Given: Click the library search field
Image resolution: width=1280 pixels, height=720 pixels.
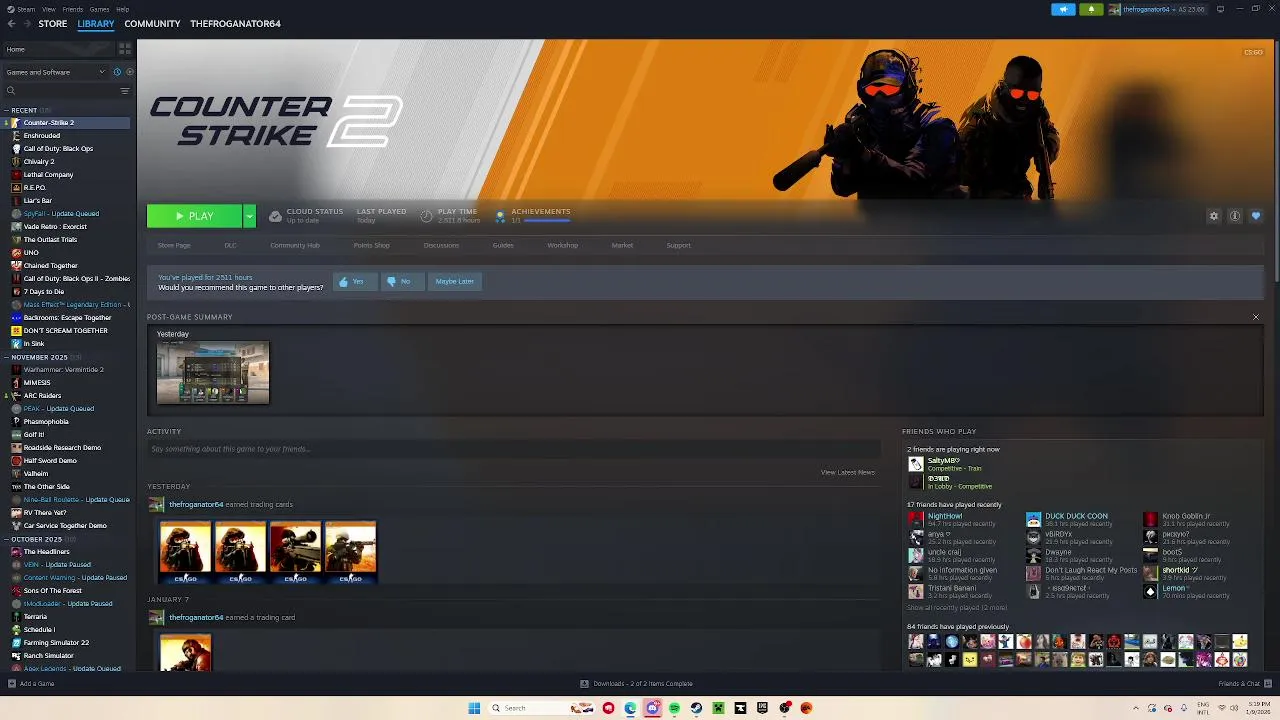Looking at the screenshot, I should pyautogui.click(x=62, y=91).
